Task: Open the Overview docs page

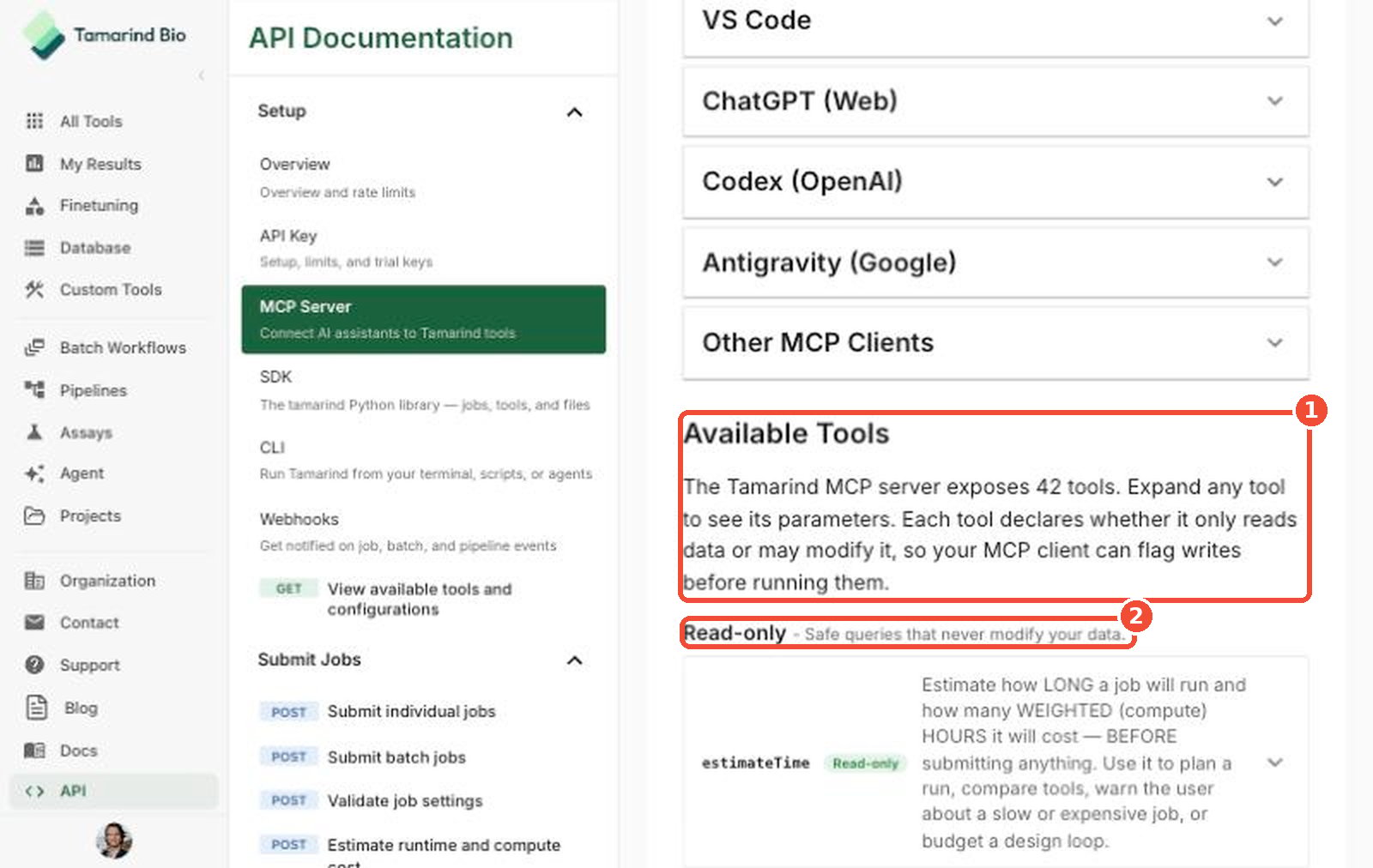Action: click(424, 178)
